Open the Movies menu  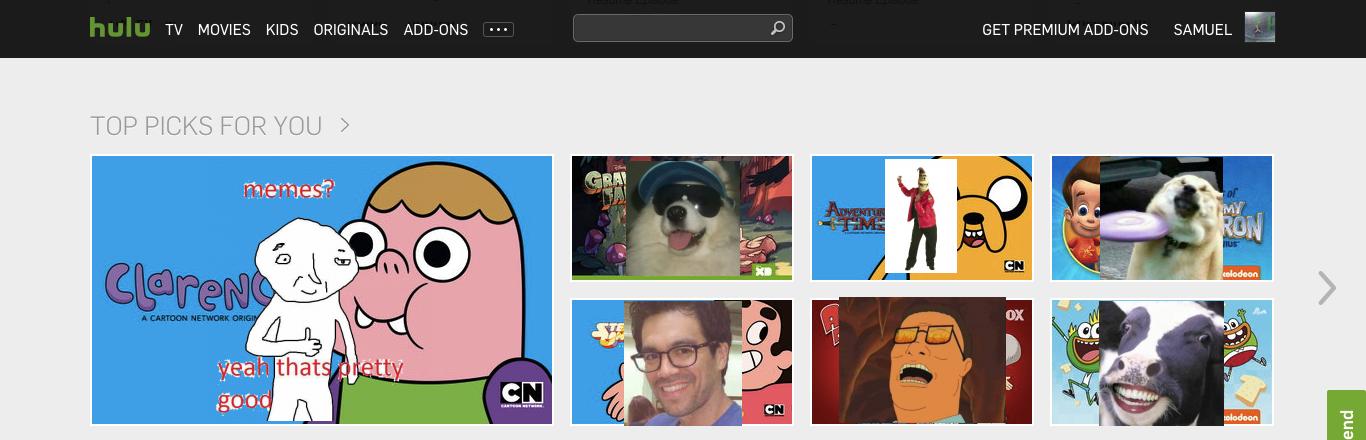click(224, 30)
